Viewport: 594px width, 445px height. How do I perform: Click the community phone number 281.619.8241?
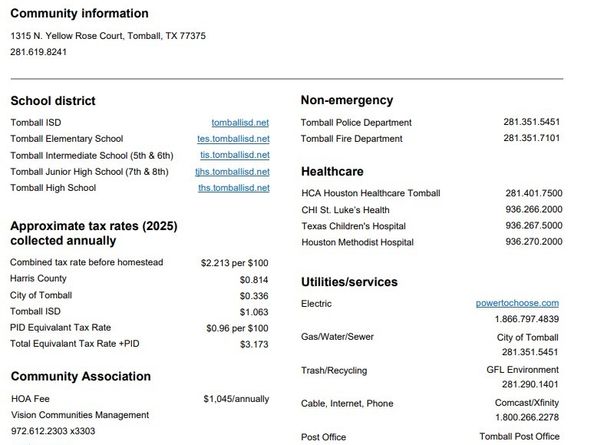38,52
